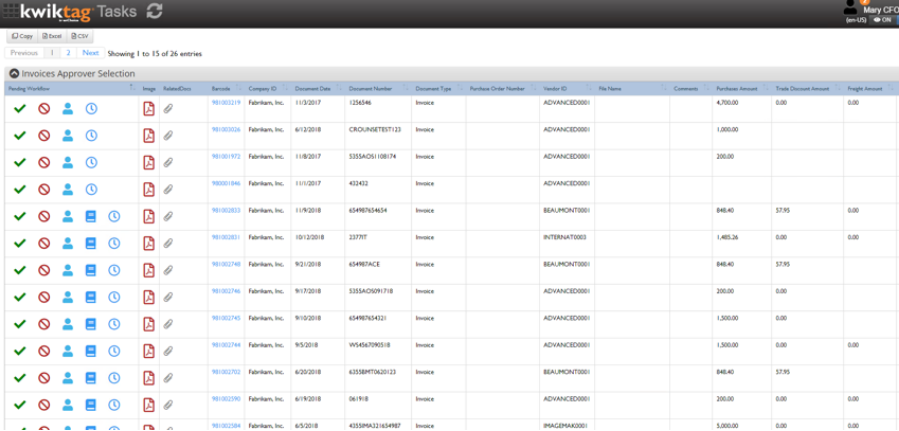Open barcode link 981002584
The height and width of the screenshot is (431, 899).
[x=226, y=426]
